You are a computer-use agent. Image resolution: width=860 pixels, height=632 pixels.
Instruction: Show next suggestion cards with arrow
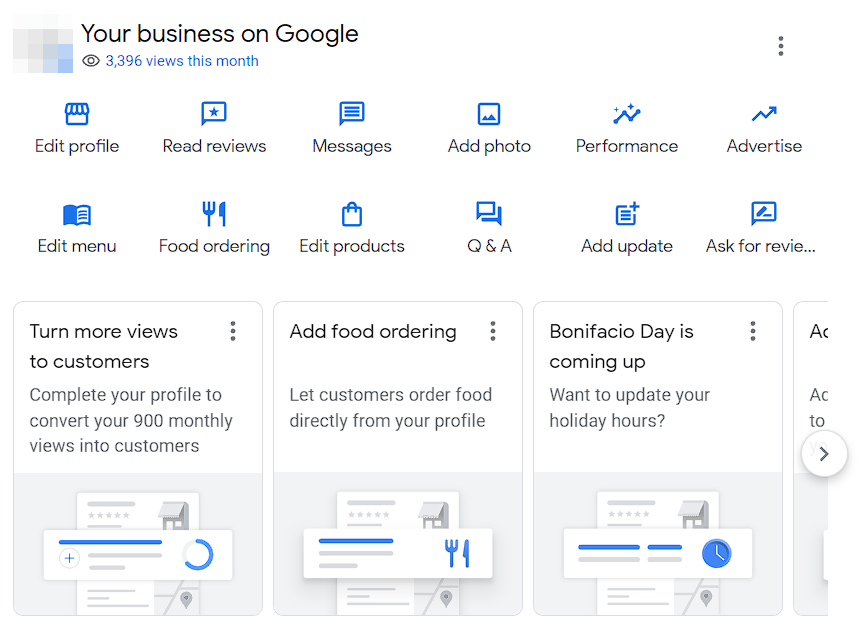[824, 454]
